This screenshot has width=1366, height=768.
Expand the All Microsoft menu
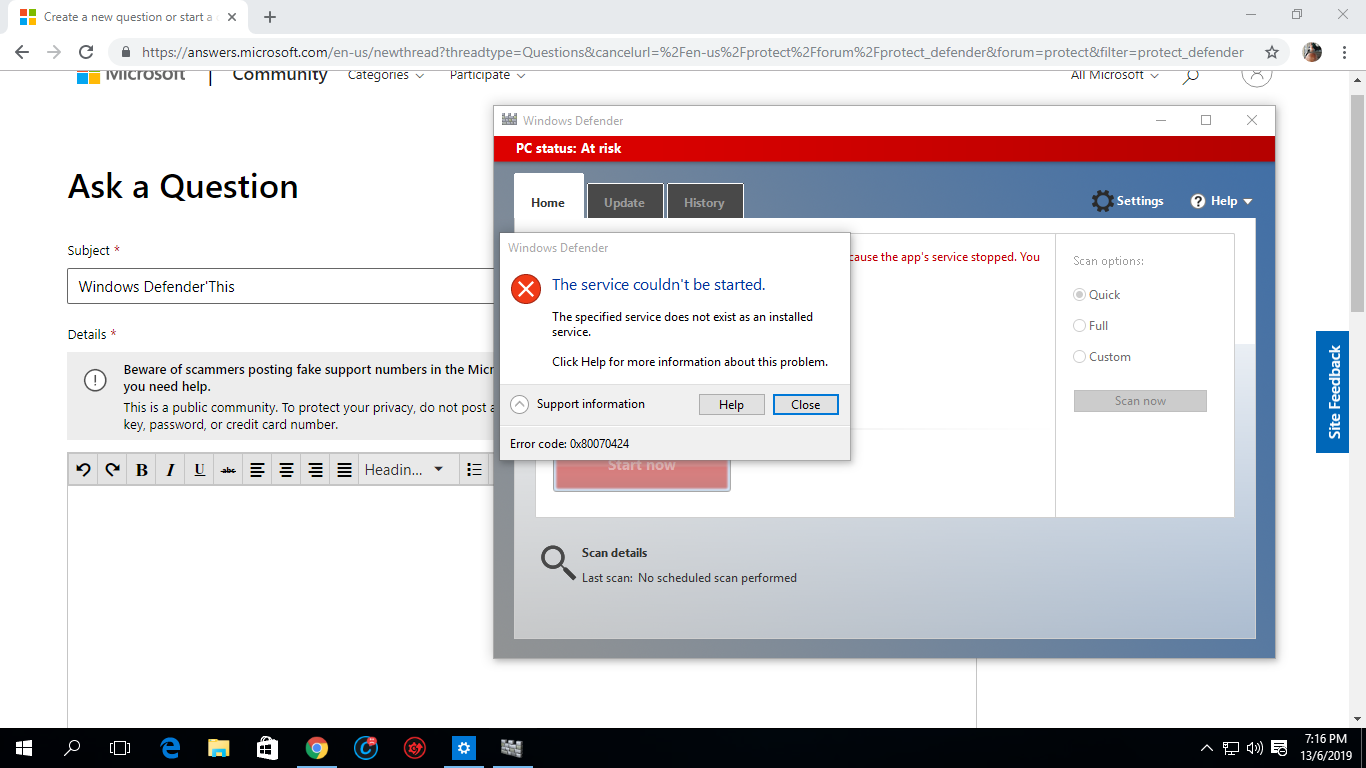coord(1115,75)
